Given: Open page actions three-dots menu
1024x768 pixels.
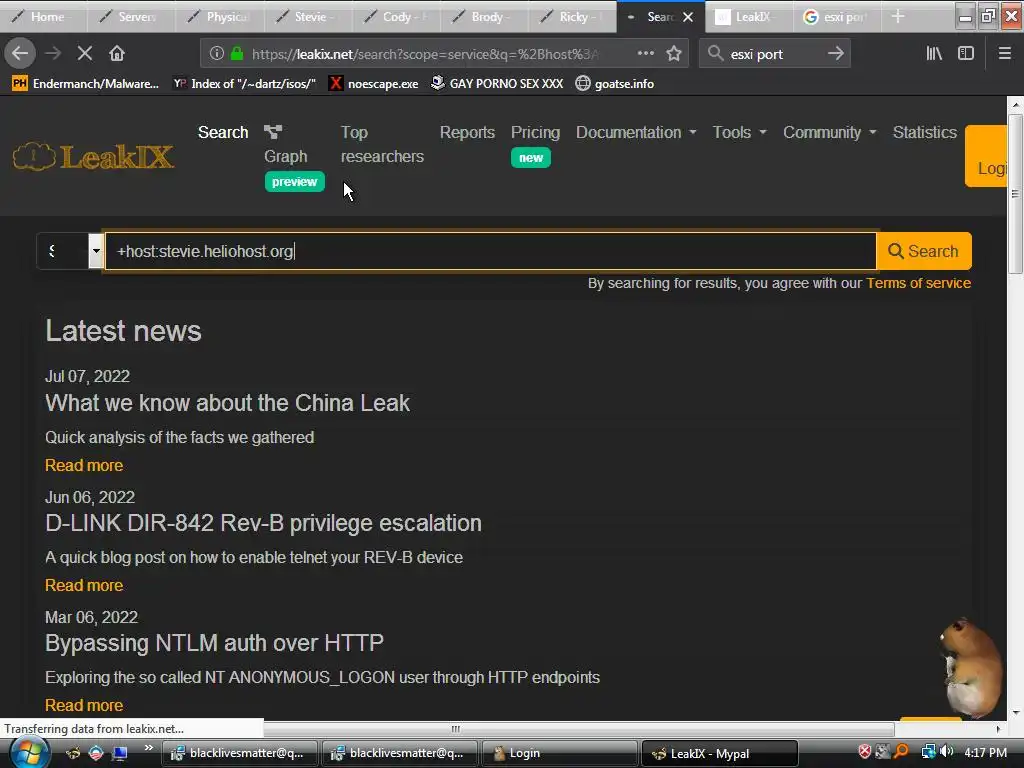Looking at the screenshot, I should point(645,54).
